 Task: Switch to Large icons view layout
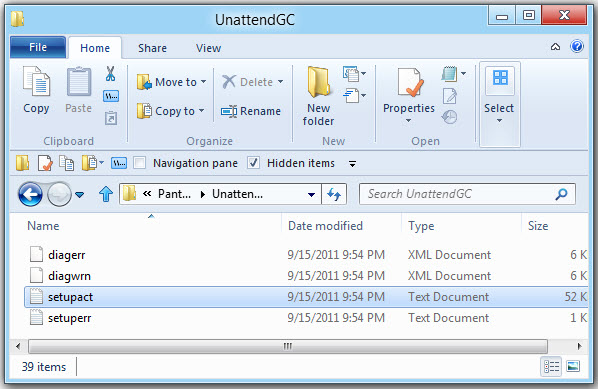coord(573,366)
